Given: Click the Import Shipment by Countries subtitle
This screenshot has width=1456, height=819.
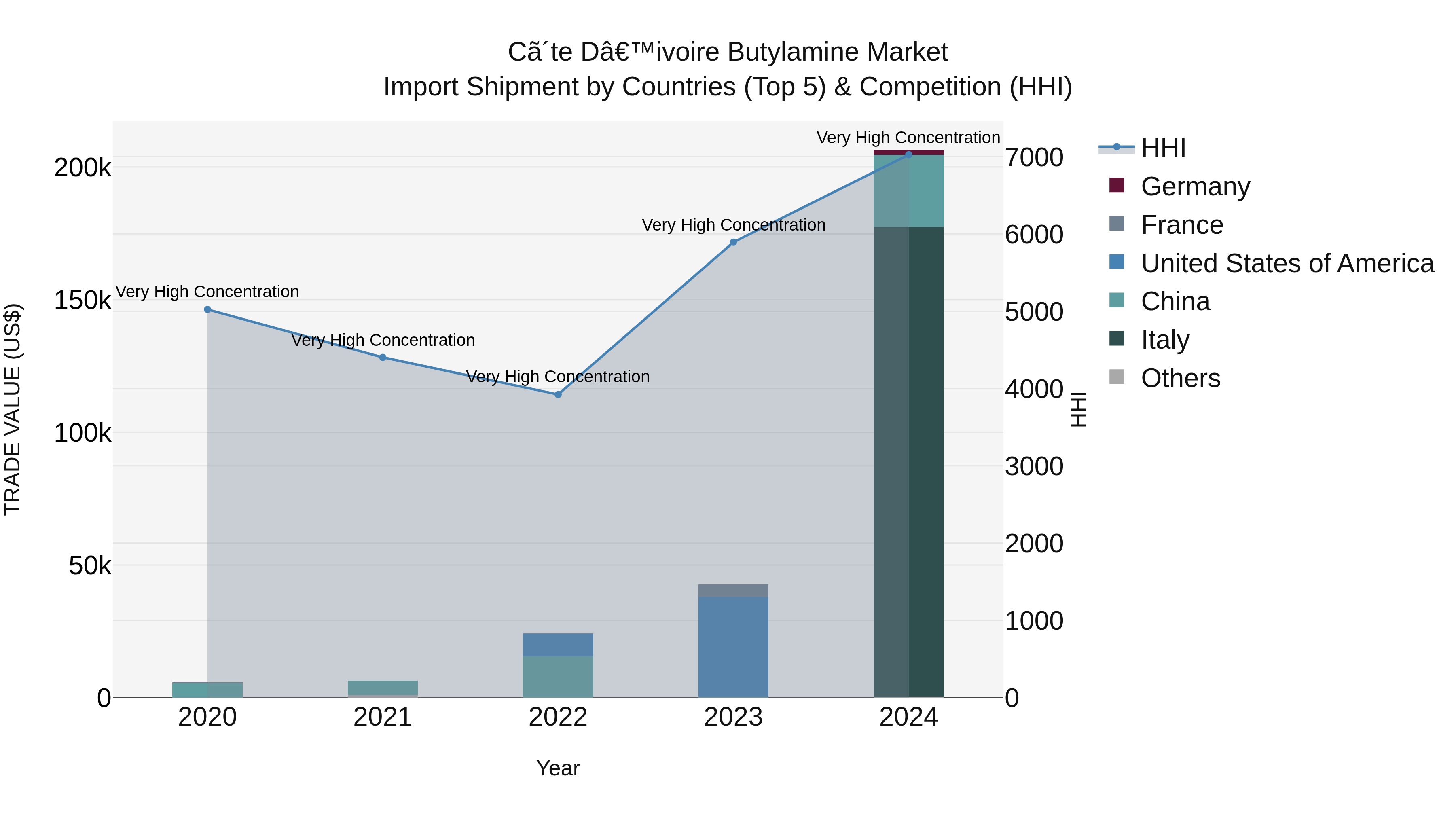Looking at the screenshot, I should pyautogui.click(x=728, y=87).
